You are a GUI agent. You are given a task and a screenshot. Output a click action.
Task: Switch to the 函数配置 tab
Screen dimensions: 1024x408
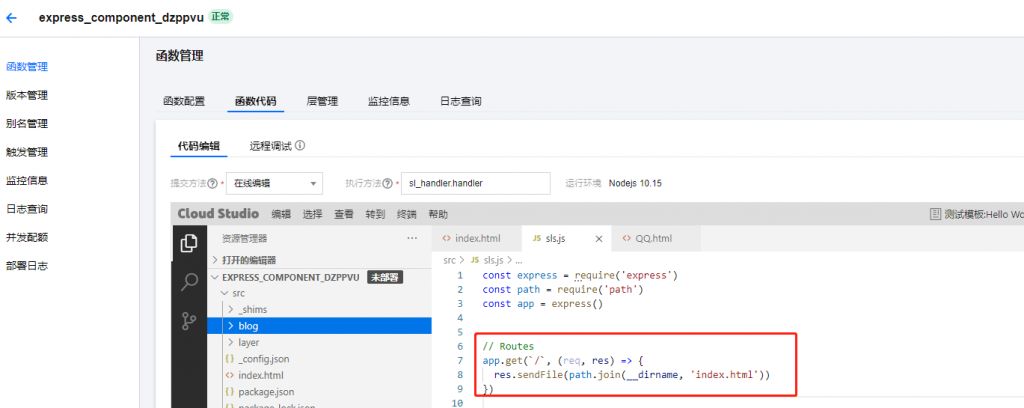(x=184, y=101)
